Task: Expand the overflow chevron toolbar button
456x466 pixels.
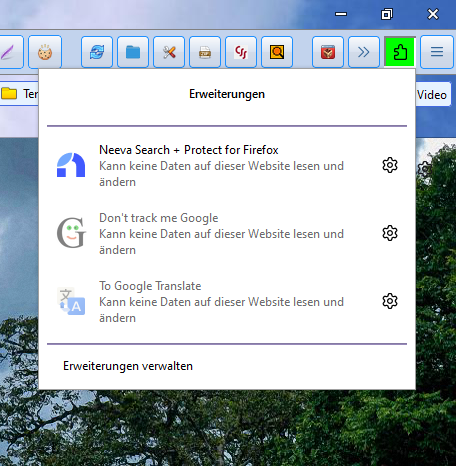Action: [364, 52]
